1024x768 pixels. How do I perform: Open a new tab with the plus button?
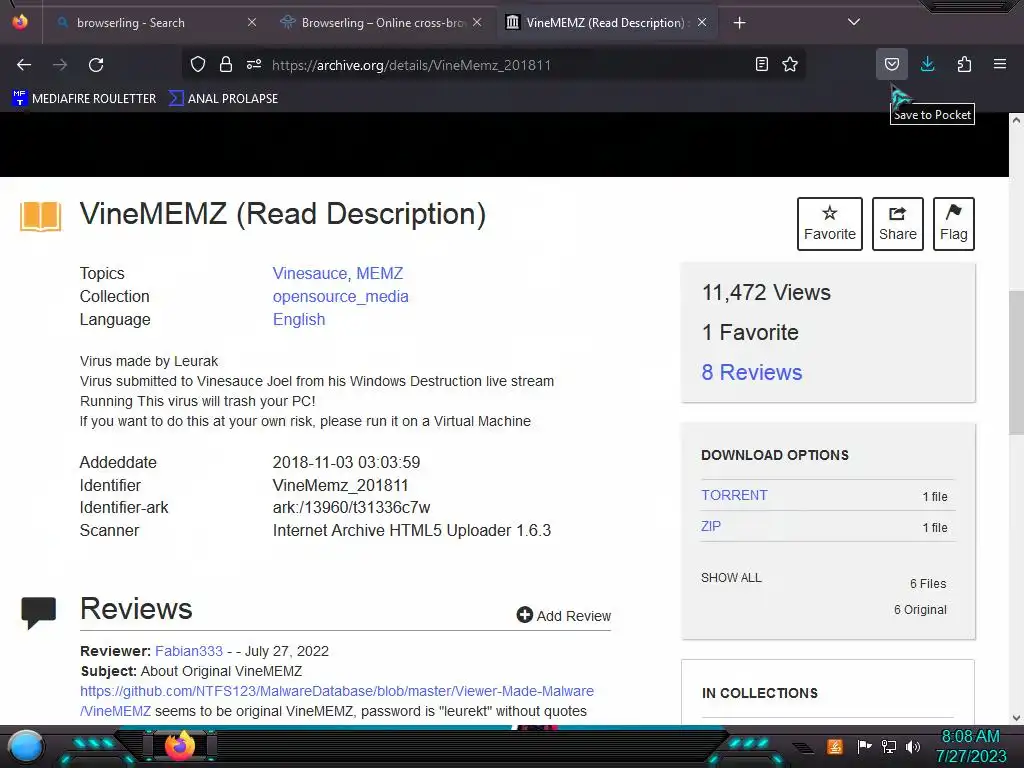point(739,23)
